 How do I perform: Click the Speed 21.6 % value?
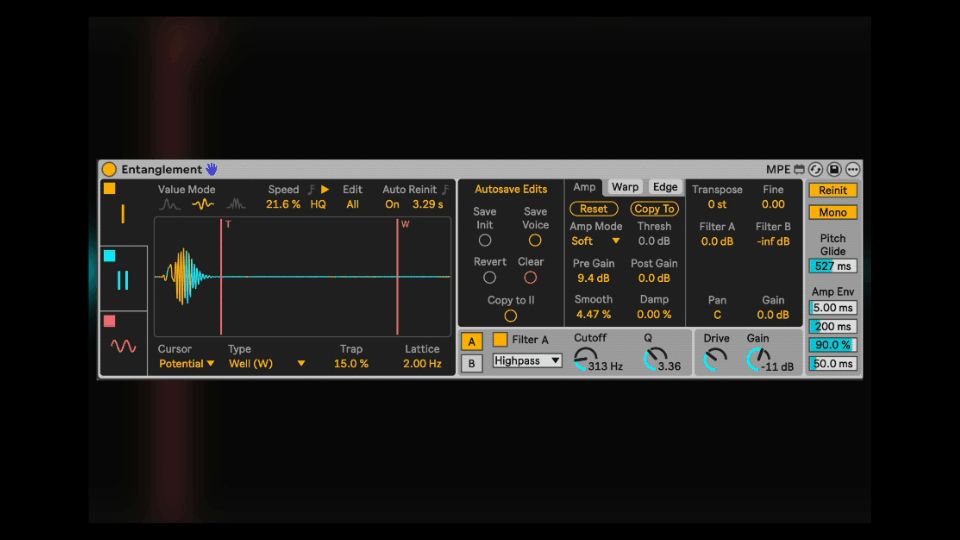coord(283,204)
